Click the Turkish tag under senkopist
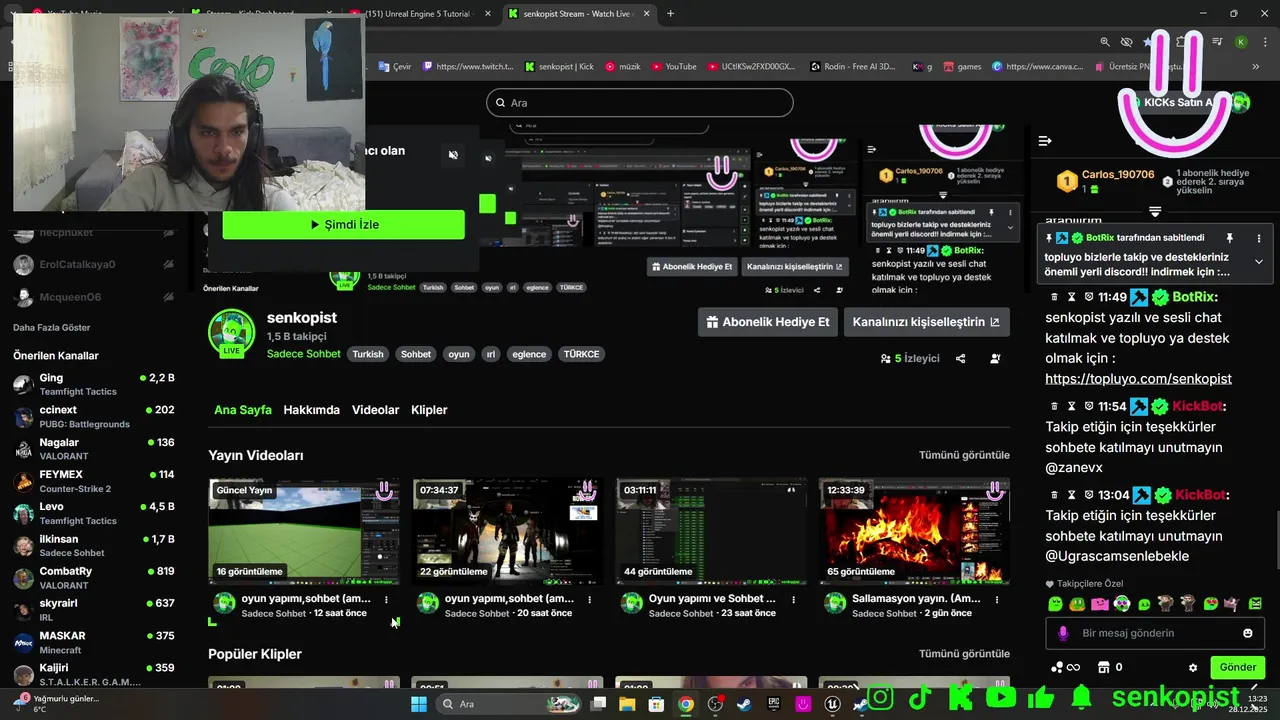This screenshot has width=1280, height=720. [x=368, y=354]
